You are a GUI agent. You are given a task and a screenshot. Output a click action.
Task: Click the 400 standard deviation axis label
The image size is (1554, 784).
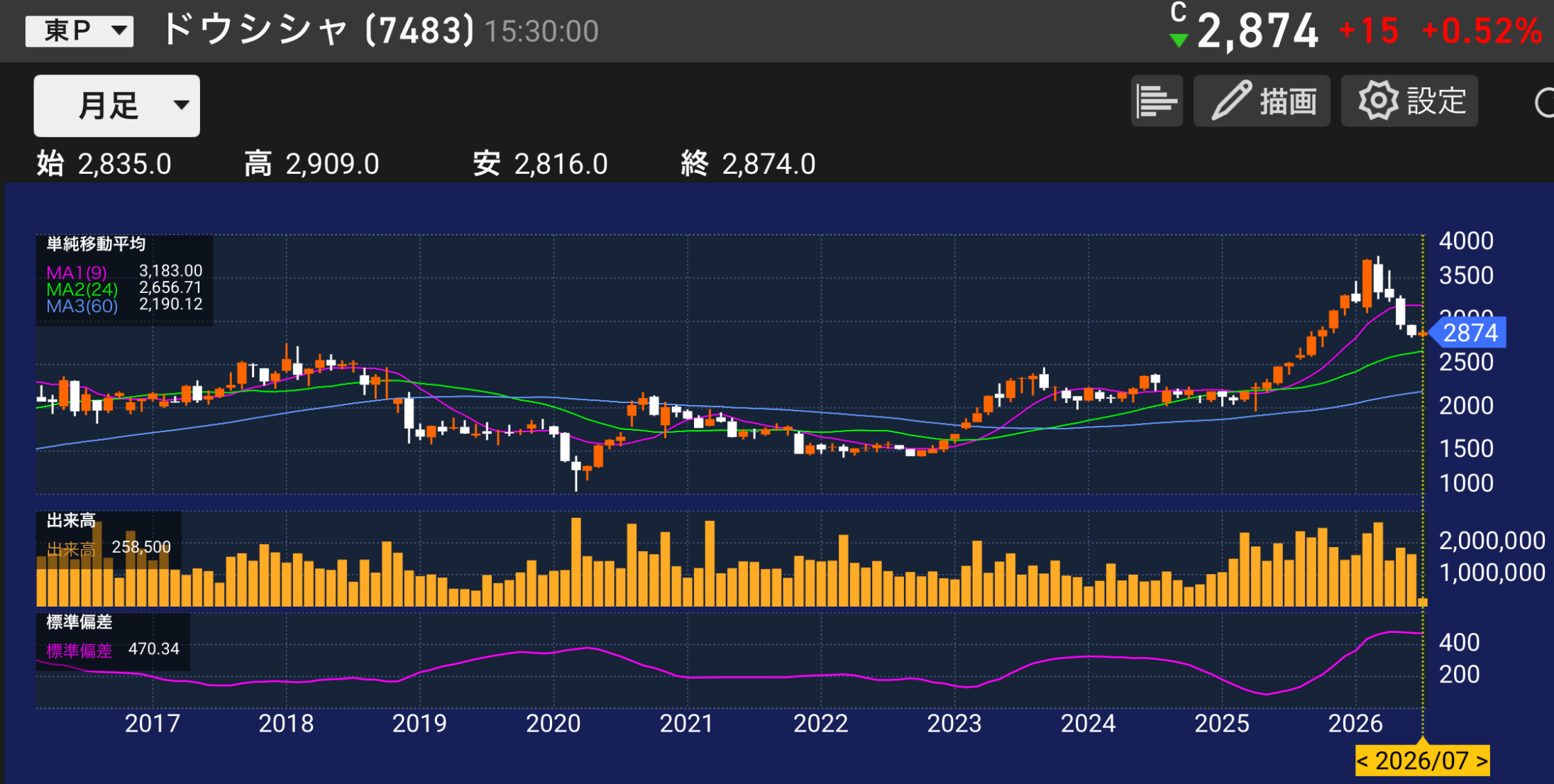point(1459,642)
